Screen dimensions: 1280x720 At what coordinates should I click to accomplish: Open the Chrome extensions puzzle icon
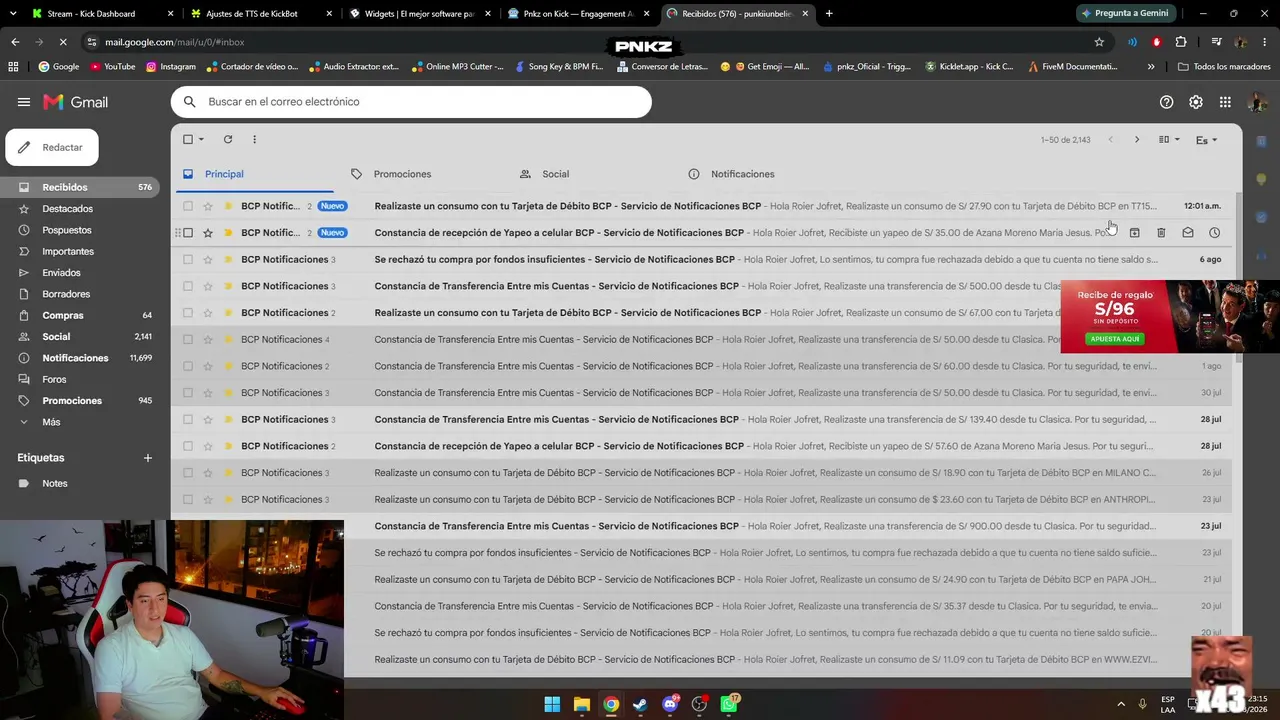click(x=1181, y=42)
